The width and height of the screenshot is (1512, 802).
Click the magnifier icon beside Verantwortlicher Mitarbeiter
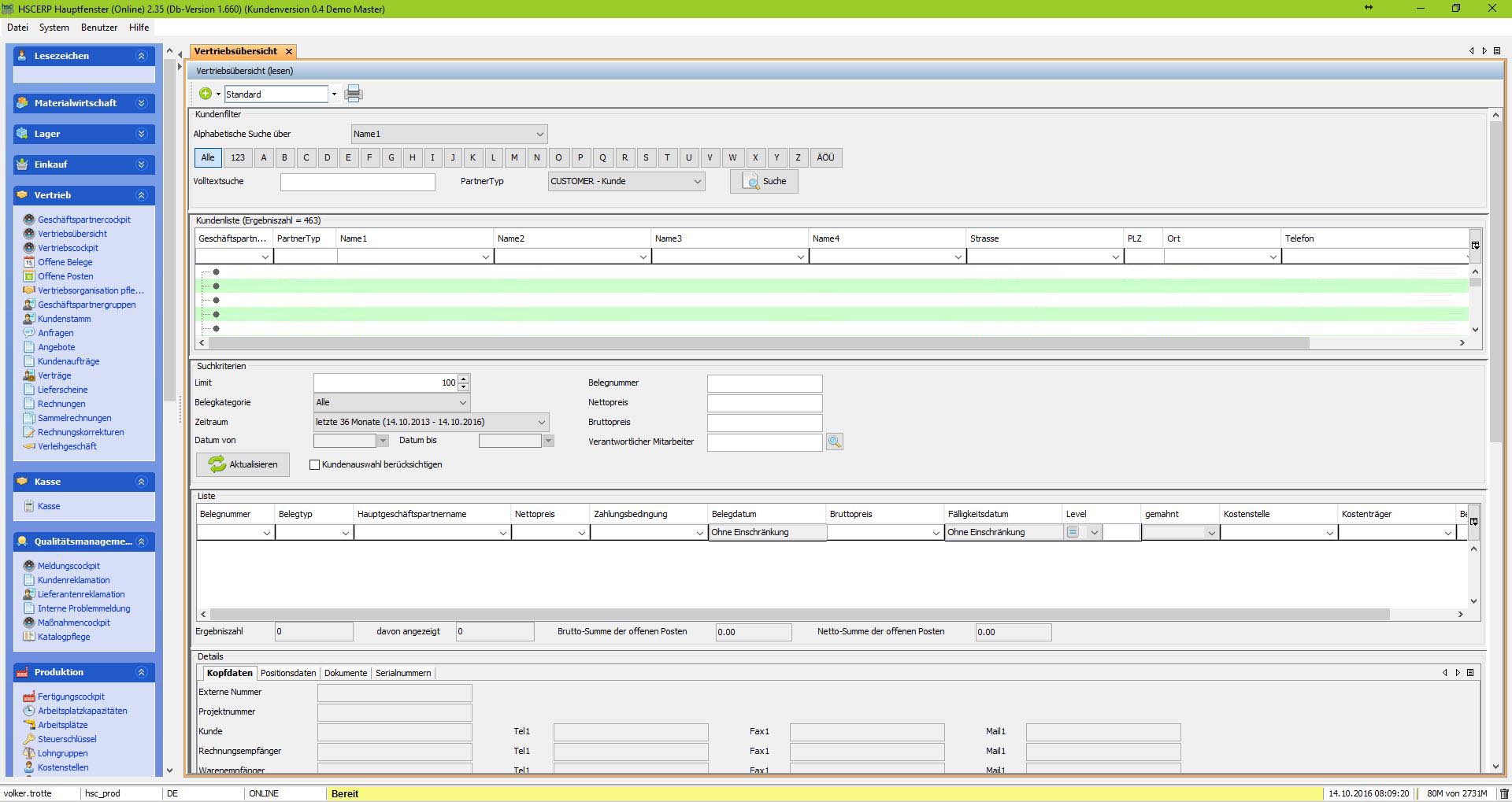click(x=834, y=442)
